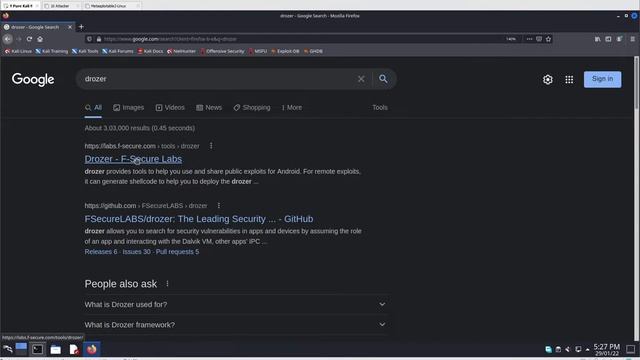Go back with the browser back arrow
The height and width of the screenshot is (360, 640).
(8, 39)
